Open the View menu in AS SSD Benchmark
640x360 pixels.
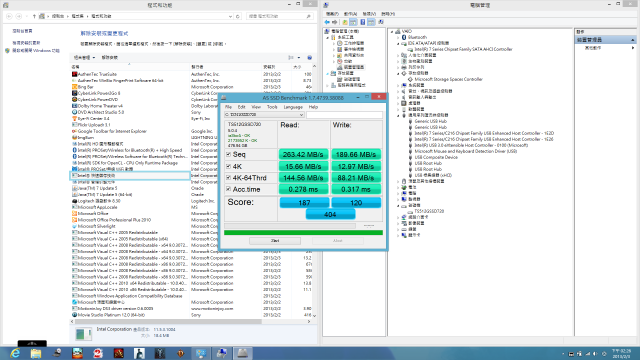click(x=256, y=107)
